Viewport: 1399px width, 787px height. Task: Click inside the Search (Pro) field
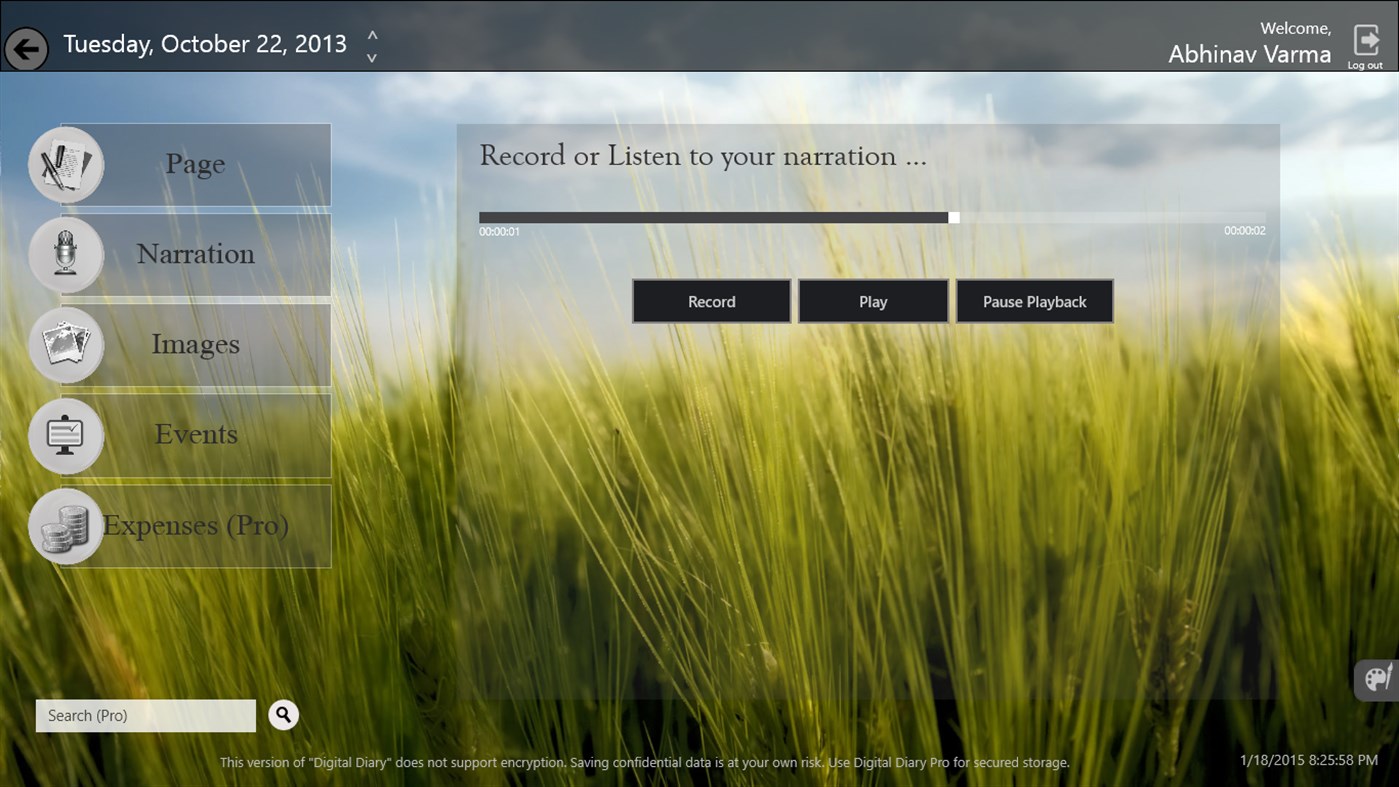click(x=145, y=715)
